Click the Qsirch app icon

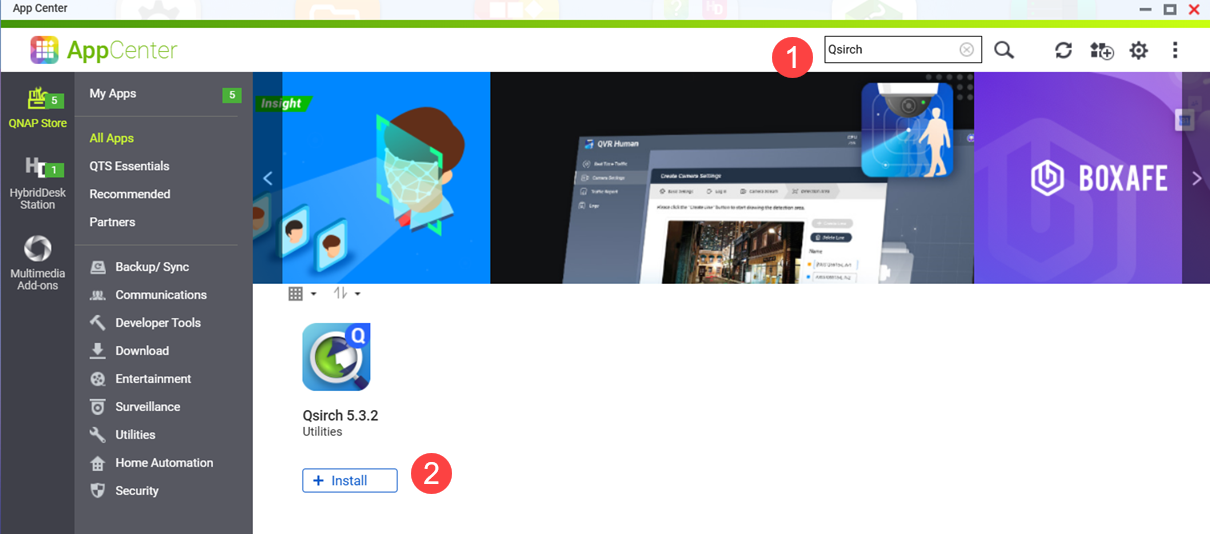tap(336, 357)
